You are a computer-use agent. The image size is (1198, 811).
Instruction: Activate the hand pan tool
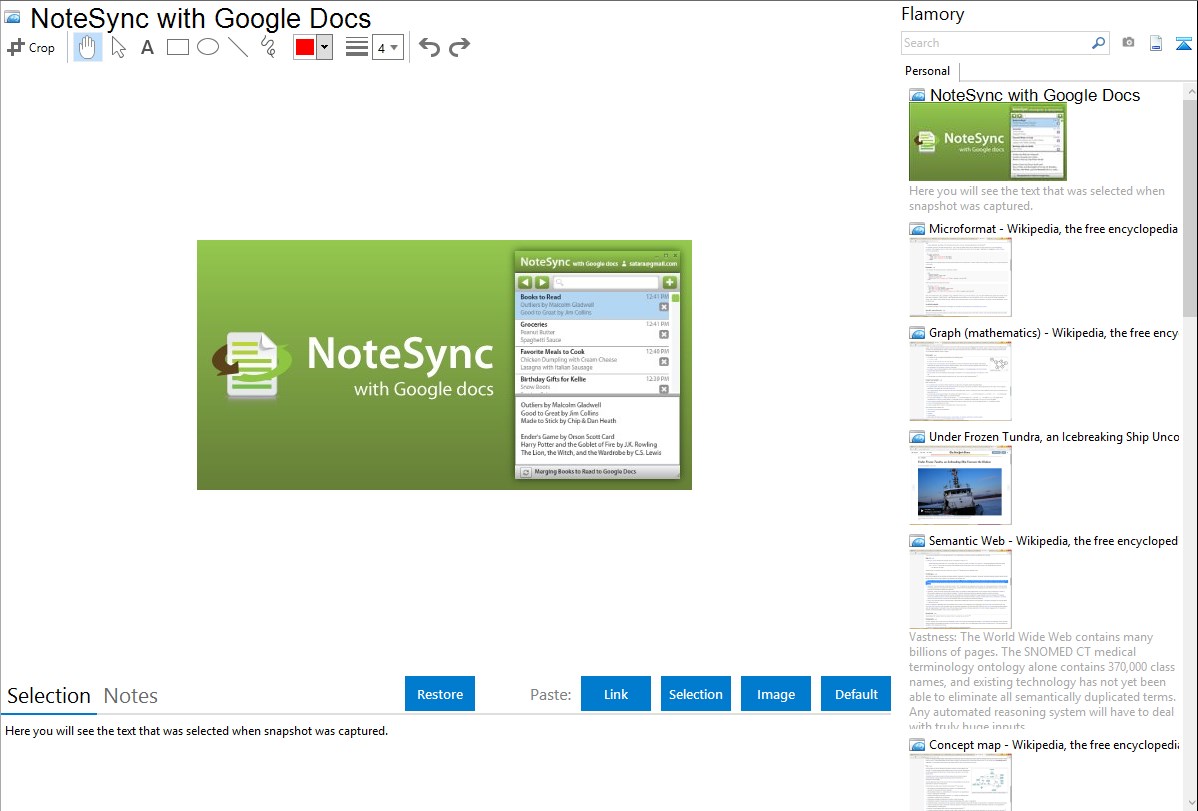(88, 47)
